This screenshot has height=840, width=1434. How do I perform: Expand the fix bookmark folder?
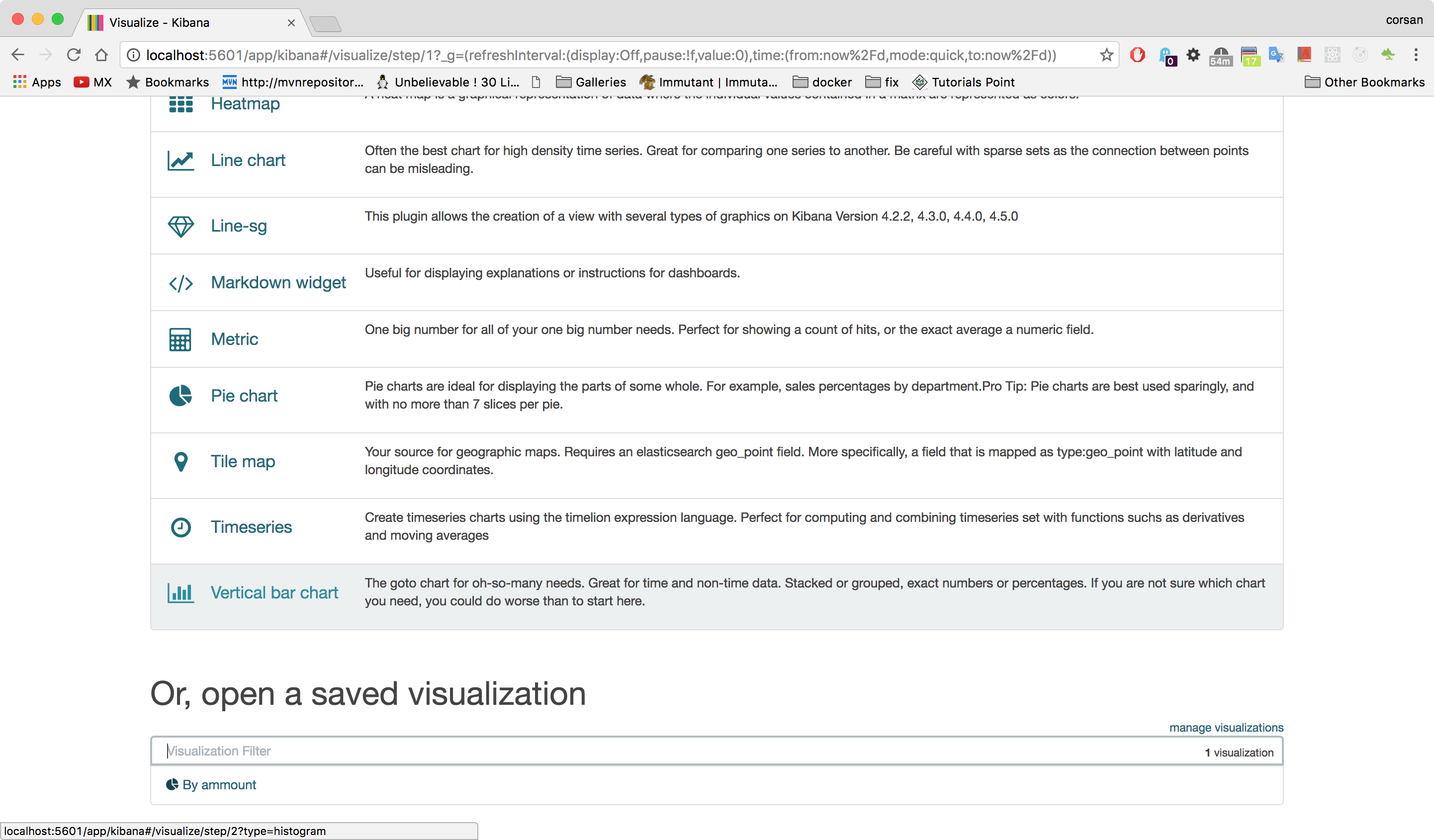pos(882,83)
